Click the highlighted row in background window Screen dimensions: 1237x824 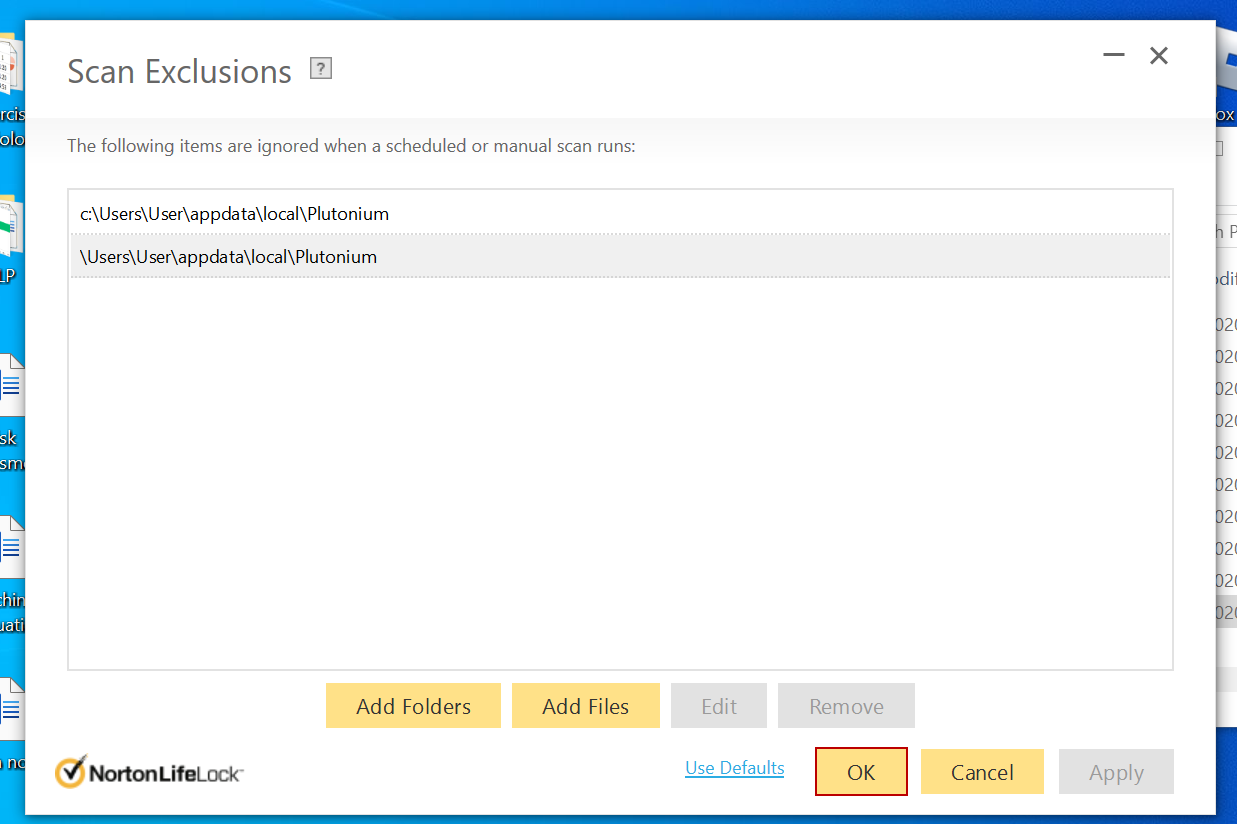[1226, 612]
